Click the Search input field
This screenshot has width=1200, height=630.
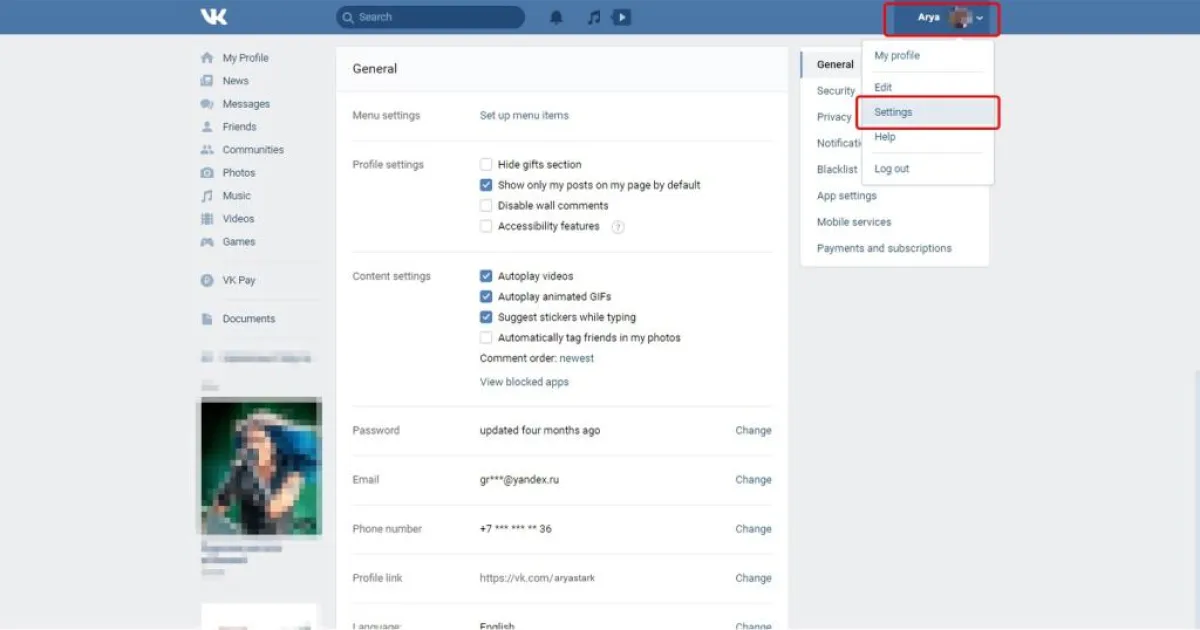435,17
